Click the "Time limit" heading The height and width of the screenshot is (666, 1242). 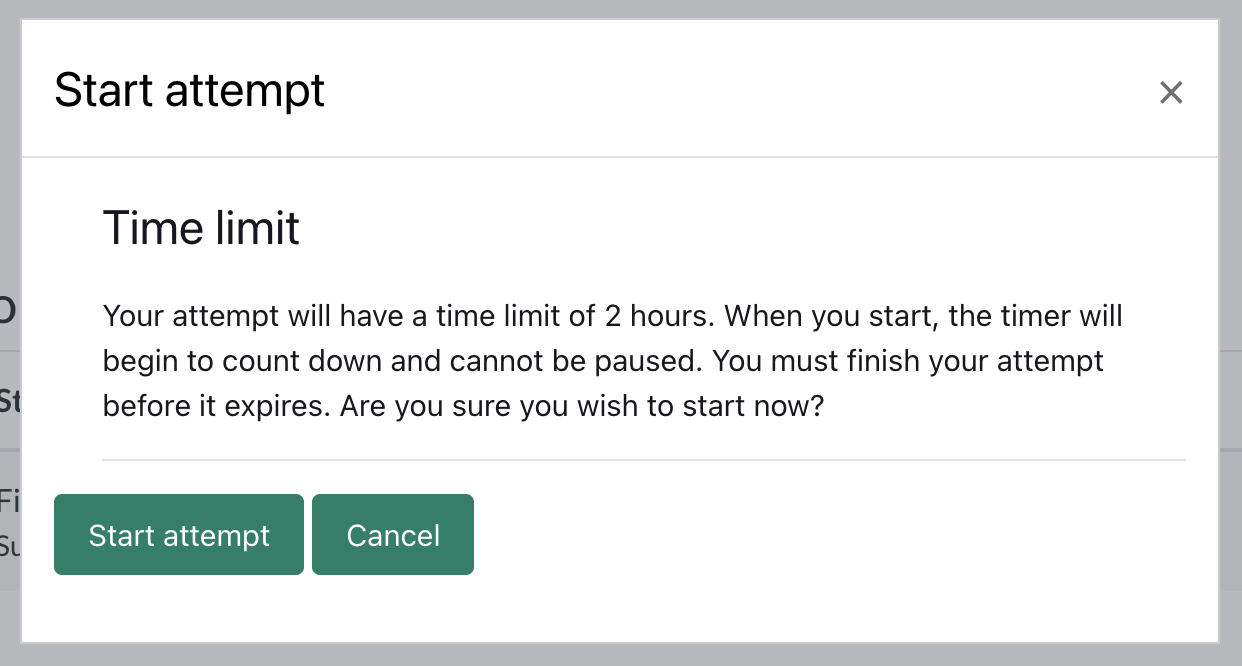[201, 228]
